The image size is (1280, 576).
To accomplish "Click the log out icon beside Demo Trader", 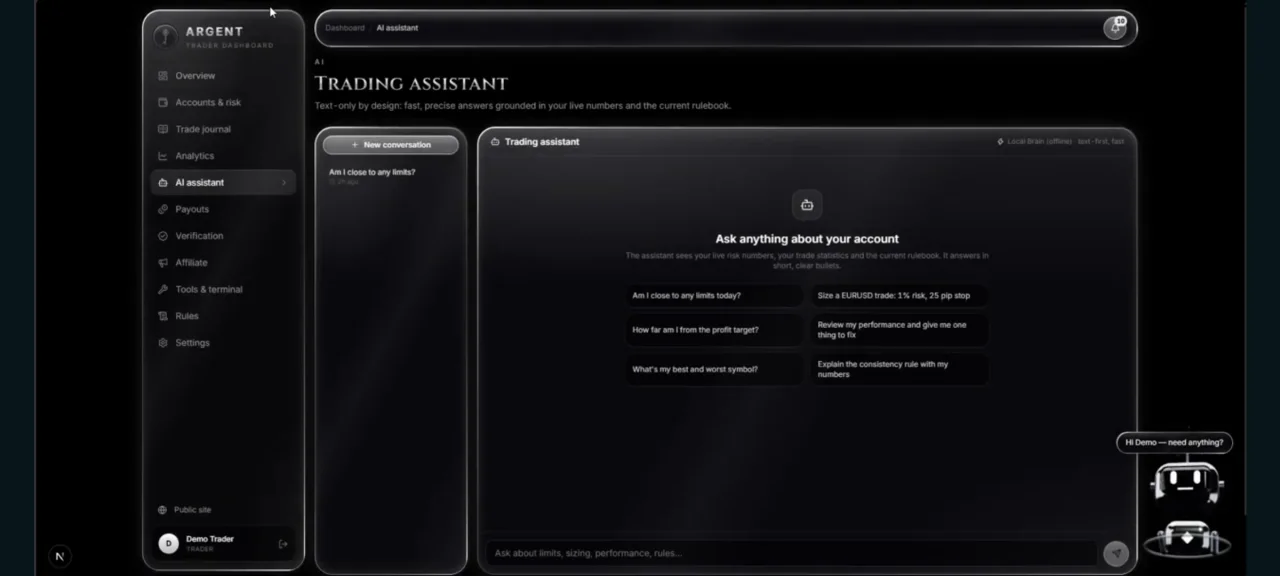I will pyautogui.click(x=283, y=544).
